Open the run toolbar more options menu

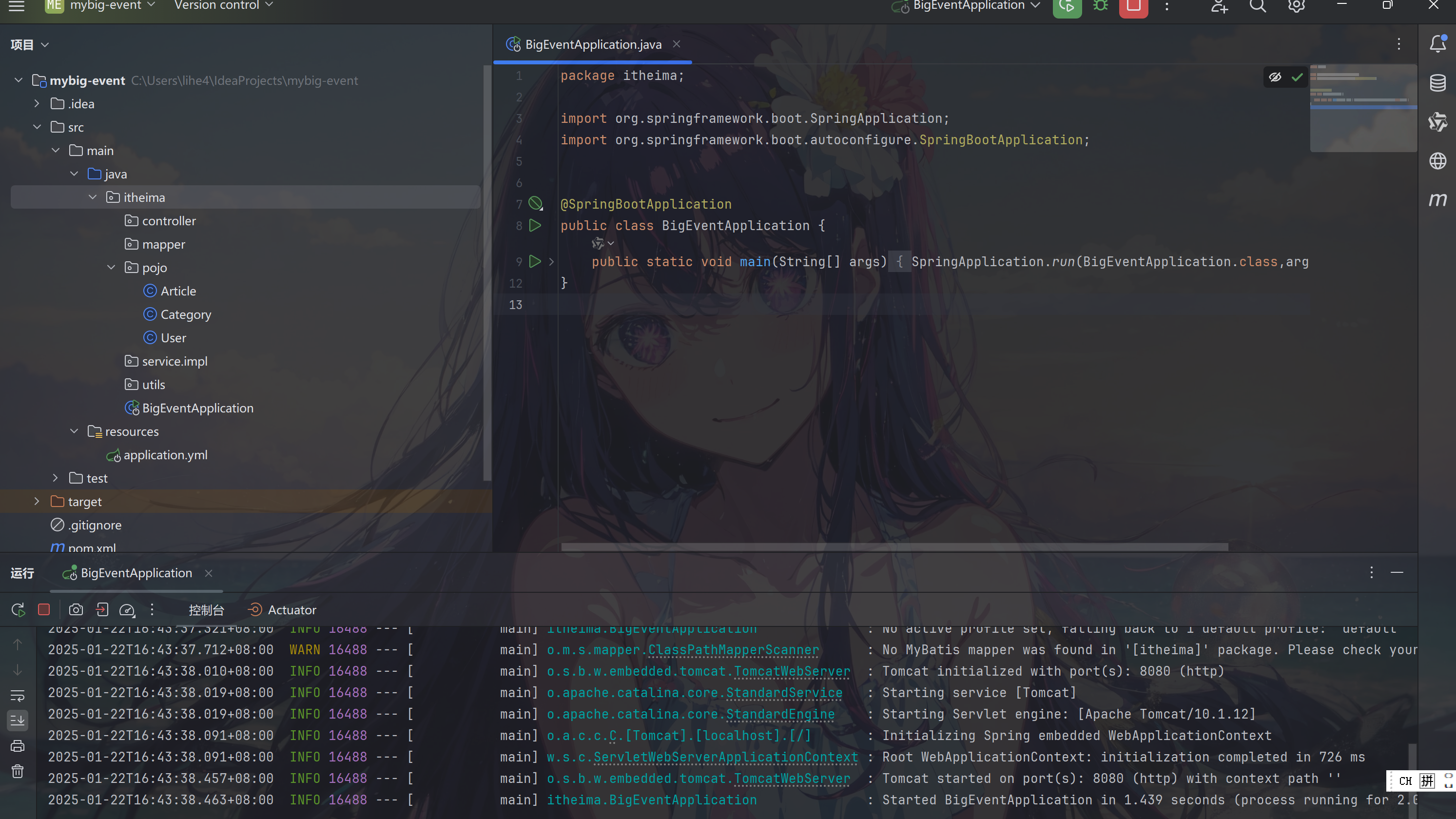click(152, 610)
